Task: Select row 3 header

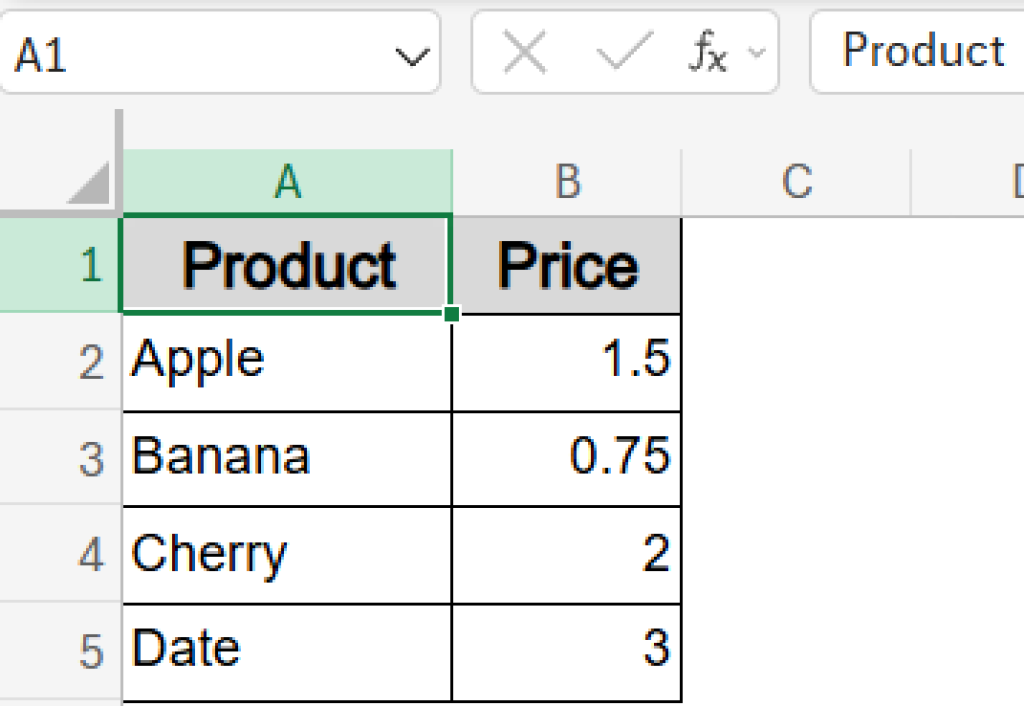Action: (60, 457)
